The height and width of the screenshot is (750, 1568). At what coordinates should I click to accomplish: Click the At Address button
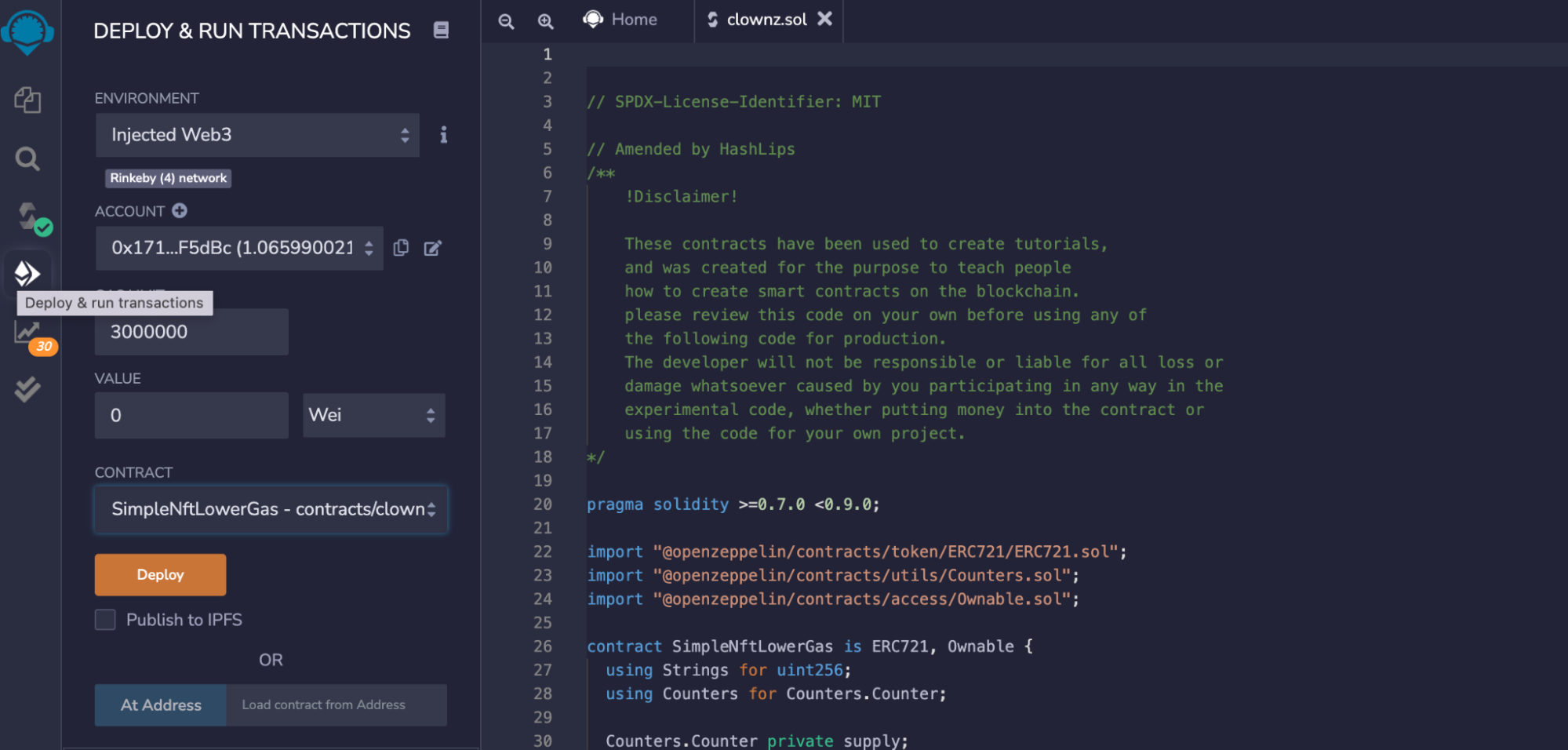[x=161, y=704]
